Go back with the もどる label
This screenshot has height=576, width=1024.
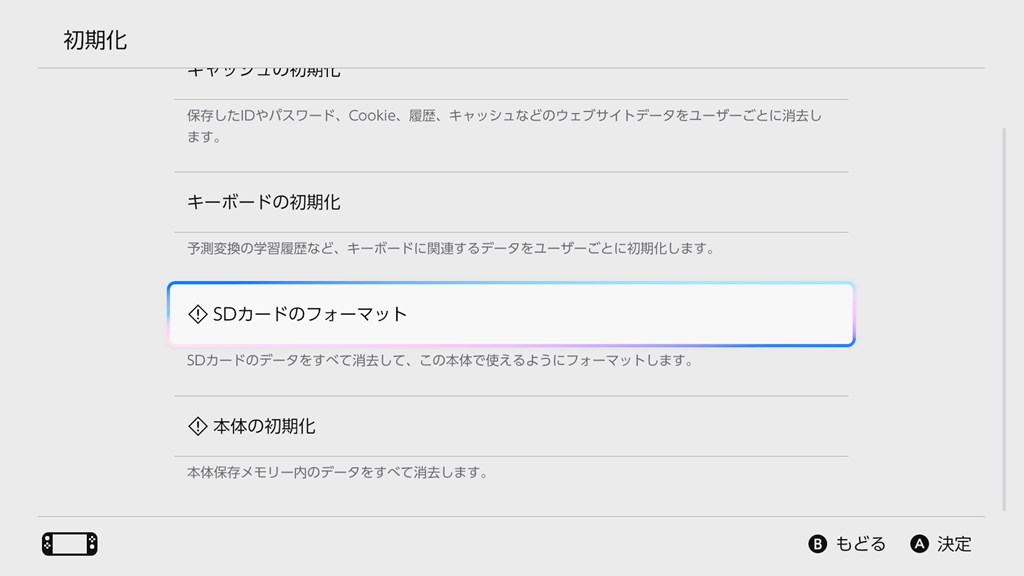(x=860, y=544)
